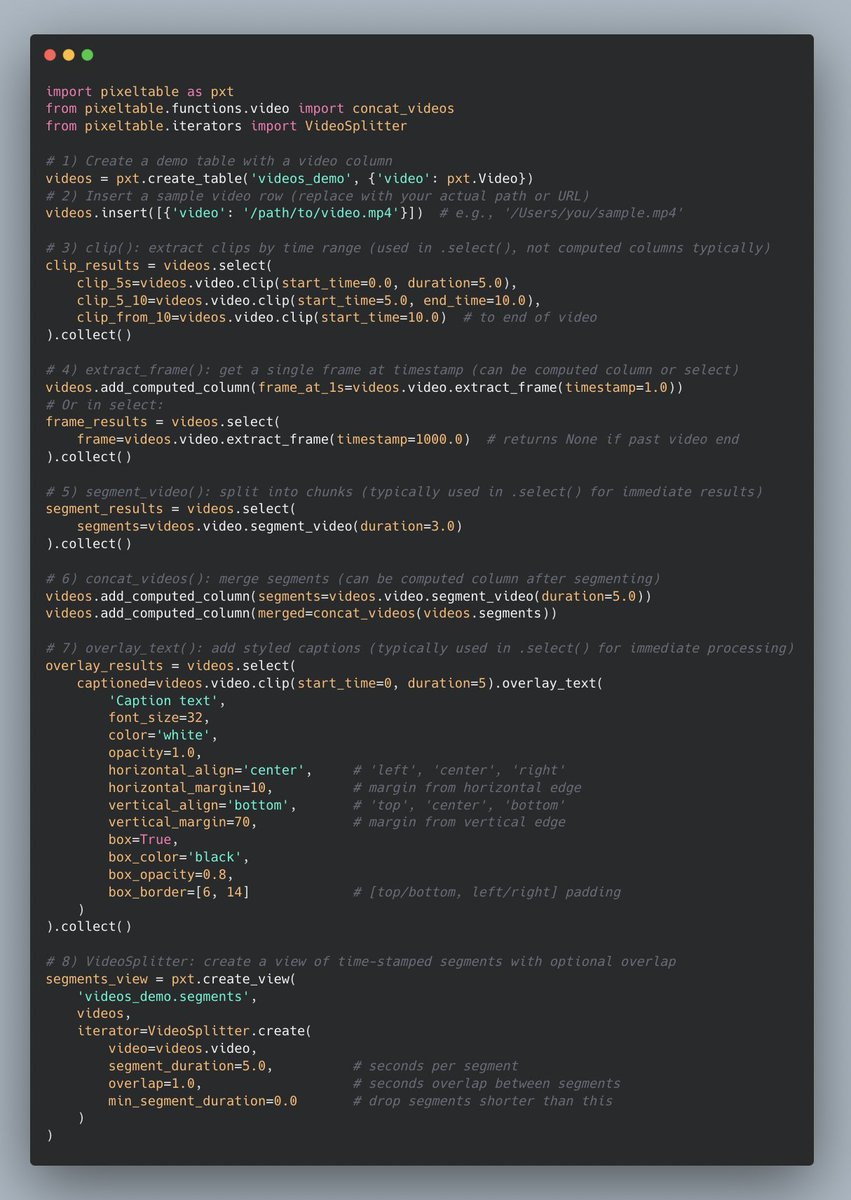This screenshot has height=1200, width=851.
Task: Click horizontal_align='center'
Action: pos(210,770)
